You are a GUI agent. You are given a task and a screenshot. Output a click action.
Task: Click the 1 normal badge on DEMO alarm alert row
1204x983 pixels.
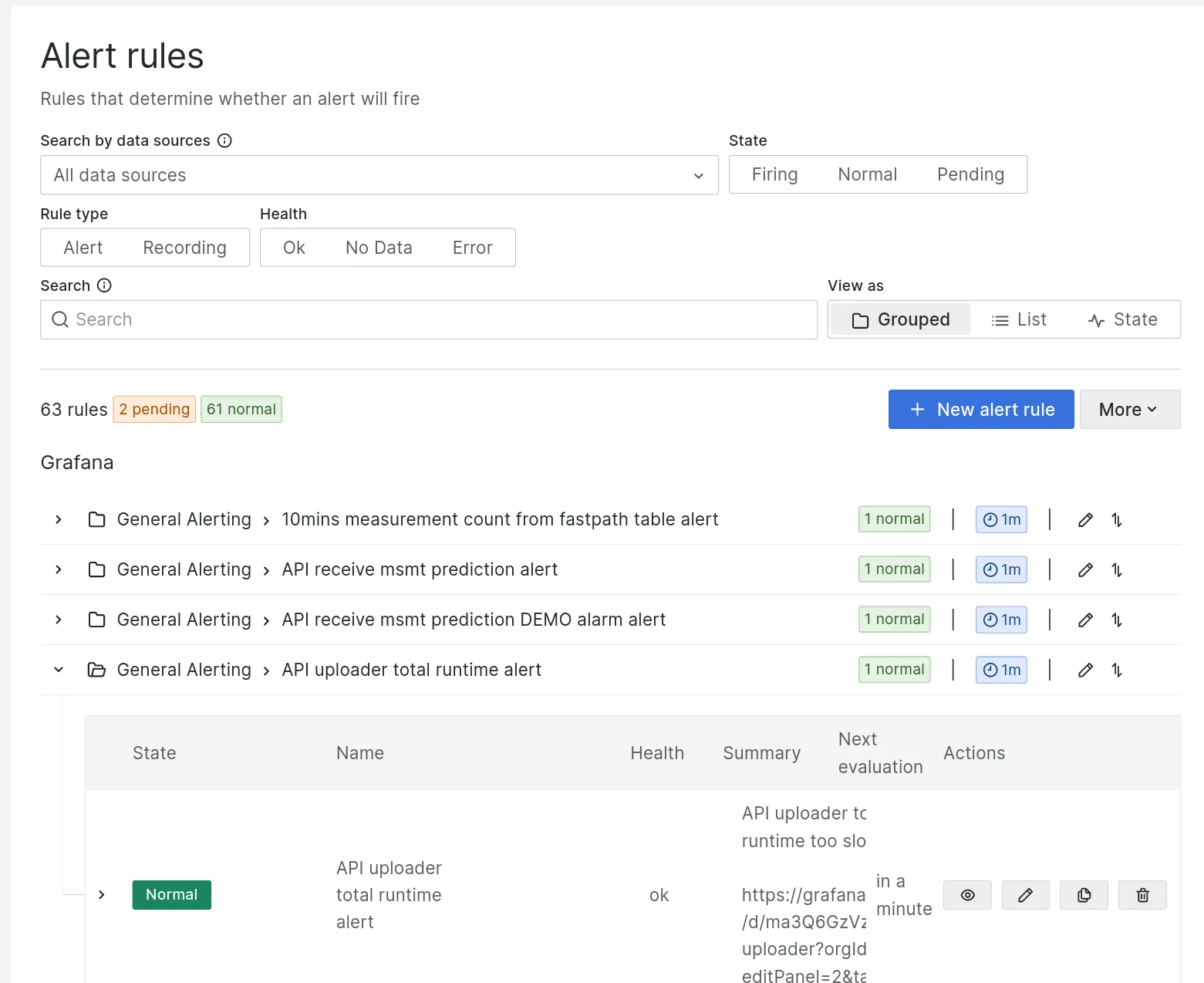pyautogui.click(x=895, y=620)
